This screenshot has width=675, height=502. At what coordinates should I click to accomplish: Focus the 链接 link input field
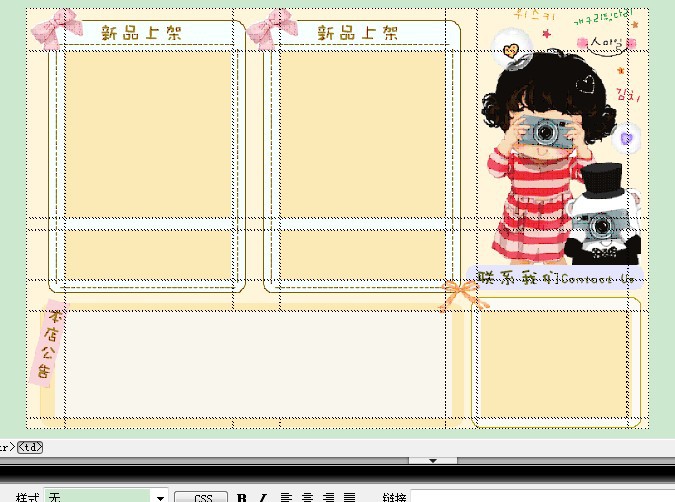point(542,496)
